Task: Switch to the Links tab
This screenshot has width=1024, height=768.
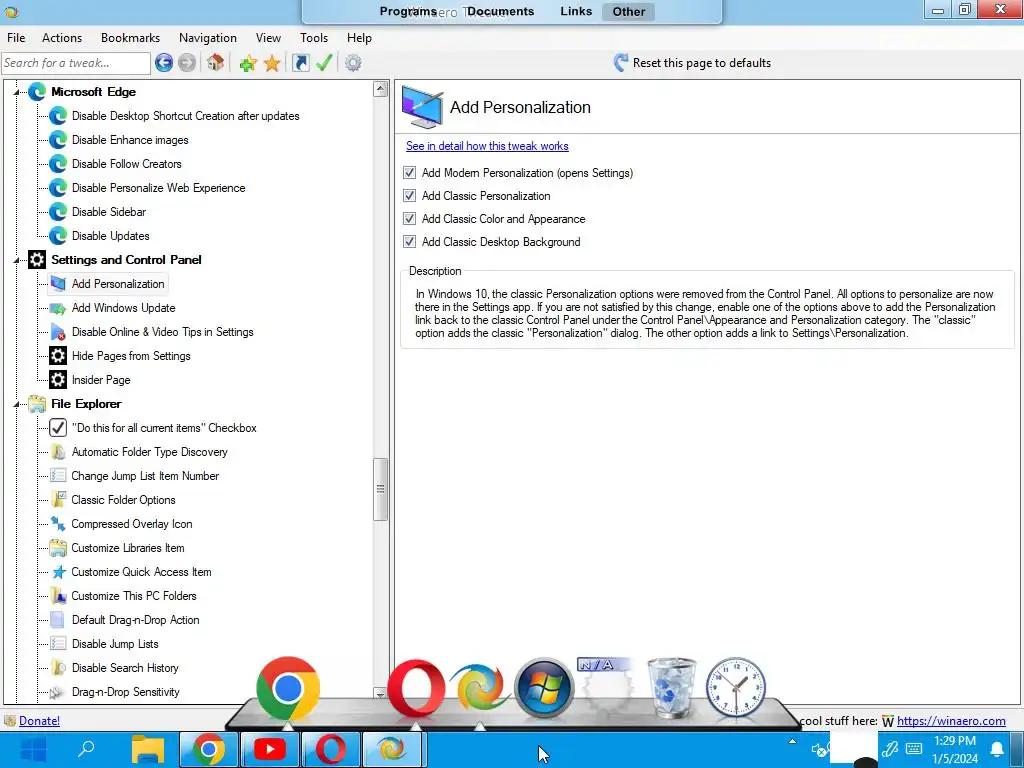Action: (x=576, y=11)
